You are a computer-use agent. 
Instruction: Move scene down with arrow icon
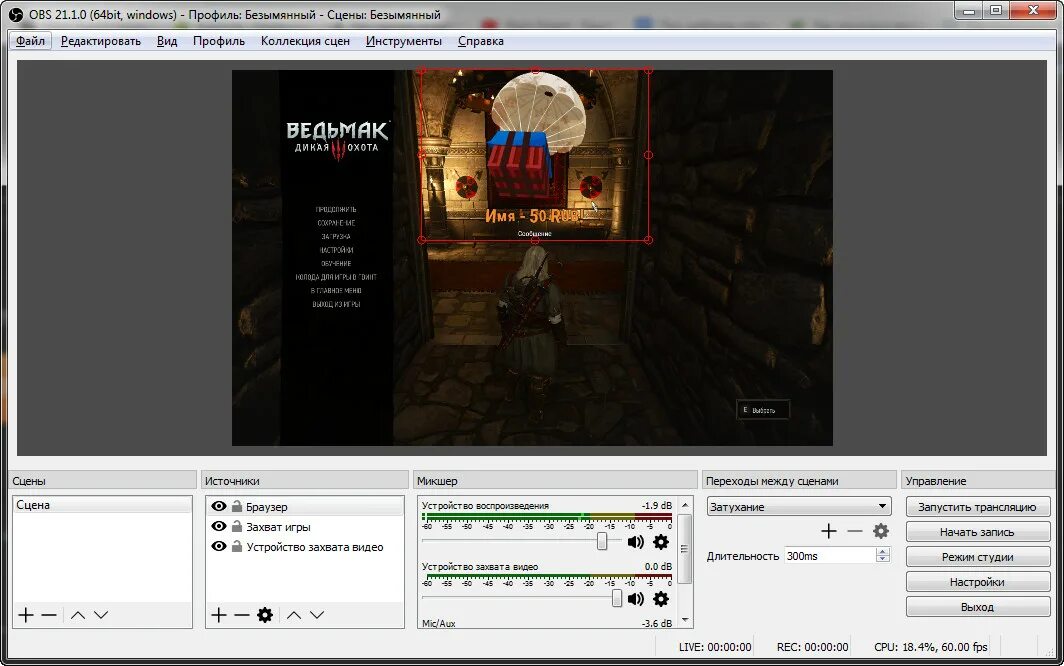tap(101, 615)
